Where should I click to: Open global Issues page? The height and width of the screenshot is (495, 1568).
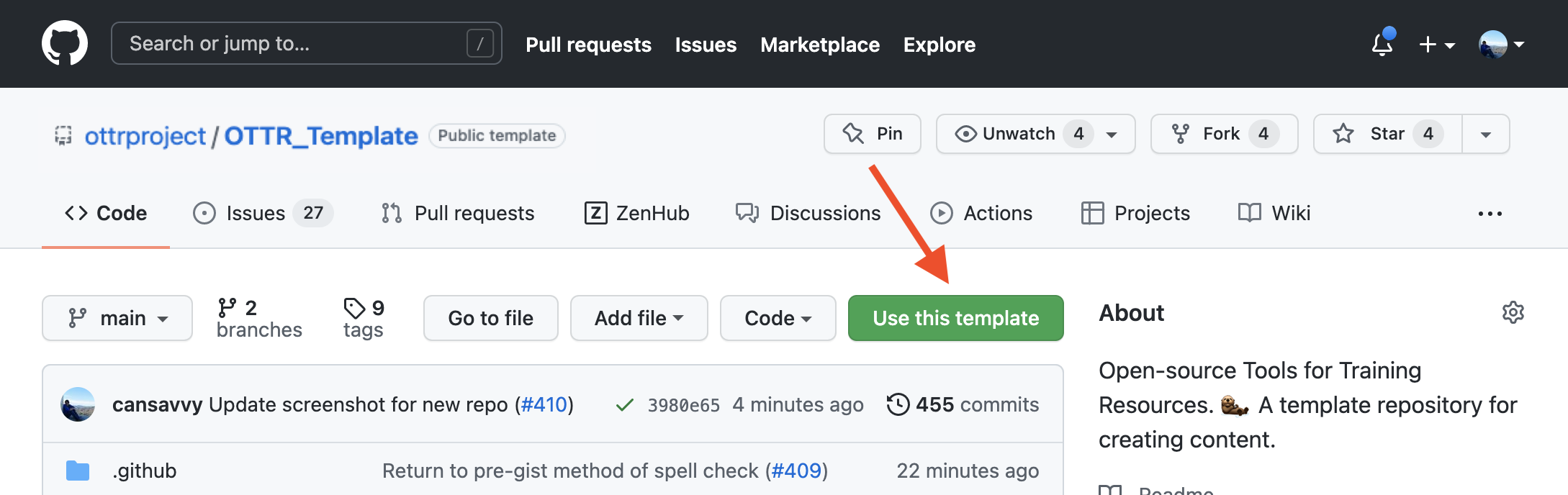coord(706,45)
